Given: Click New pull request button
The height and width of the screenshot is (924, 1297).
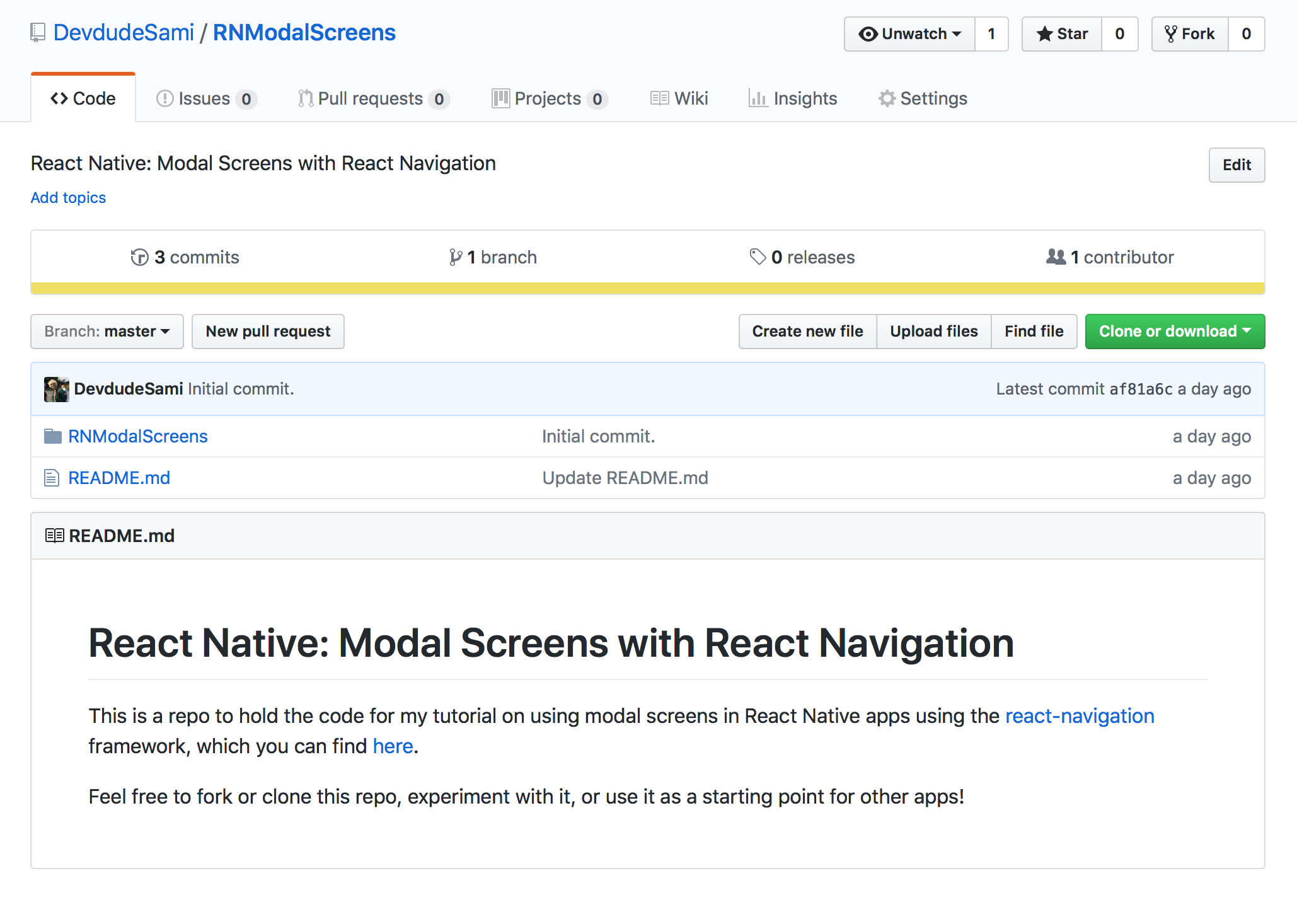Looking at the screenshot, I should point(268,332).
